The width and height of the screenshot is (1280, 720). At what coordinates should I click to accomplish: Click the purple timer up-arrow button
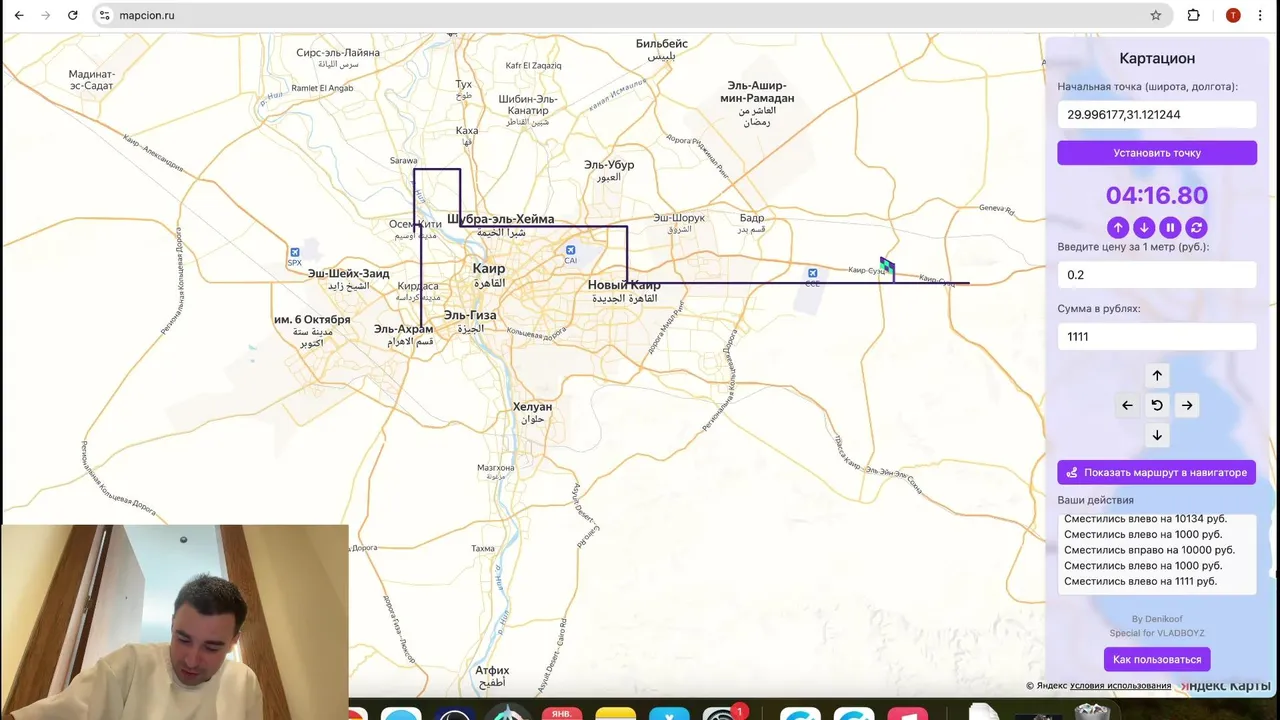[x=1118, y=227]
